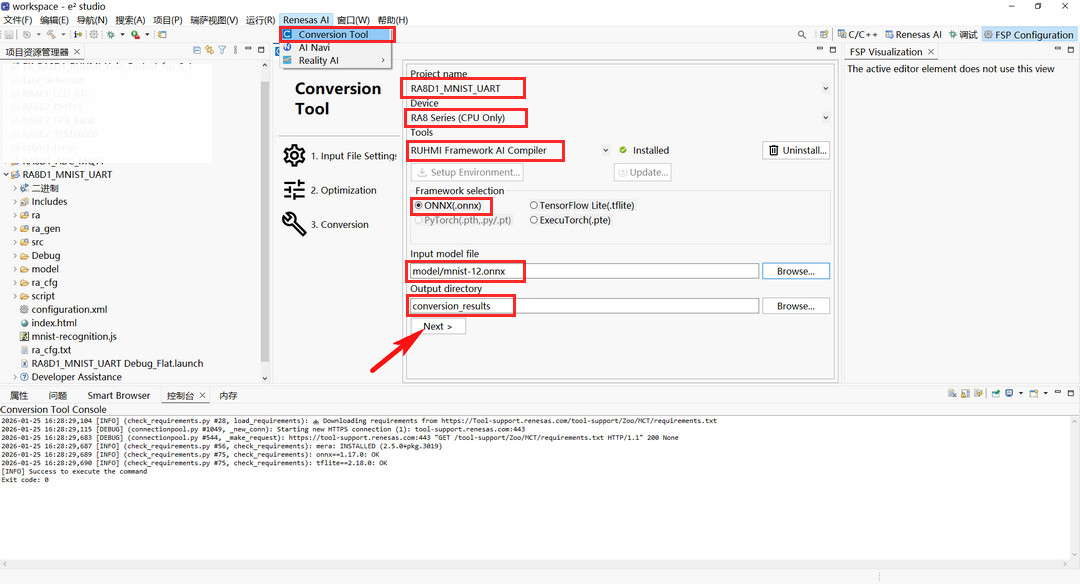The width and height of the screenshot is (1080, 584).
Task: Open the Device dropdown
Action: [825, 118]
